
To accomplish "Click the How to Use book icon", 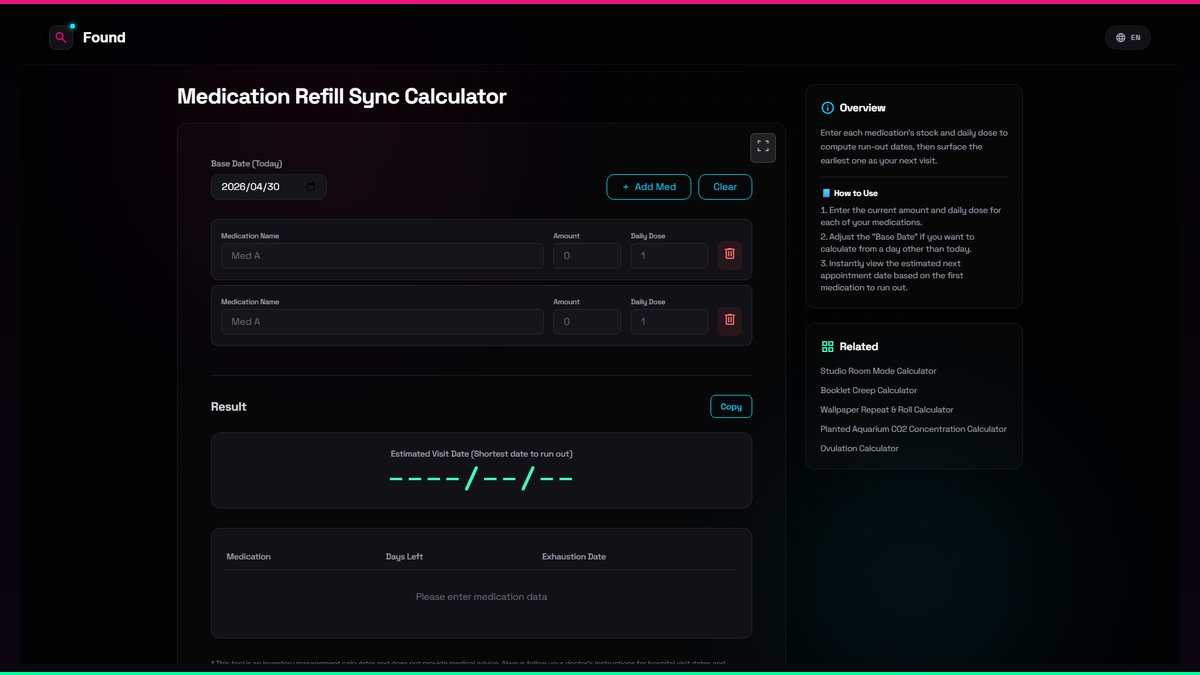I will [826, 193].
